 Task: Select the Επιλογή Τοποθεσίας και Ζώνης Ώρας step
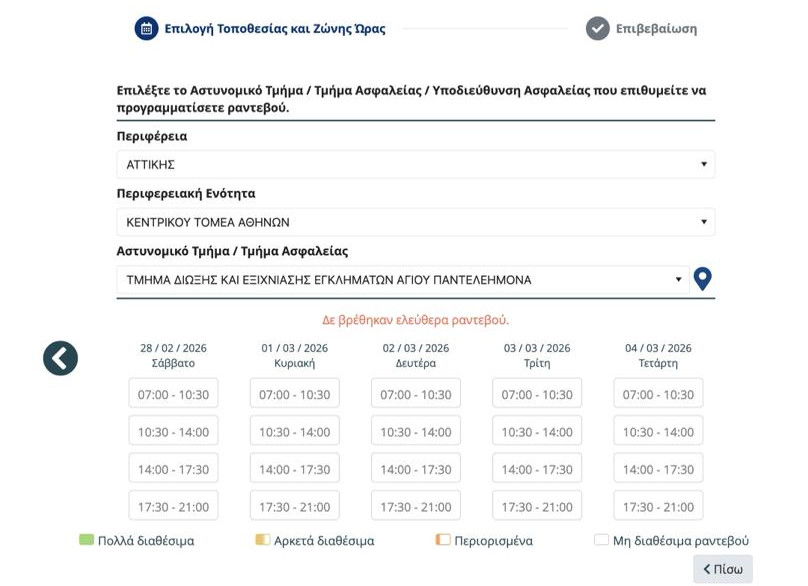(274, 29)
